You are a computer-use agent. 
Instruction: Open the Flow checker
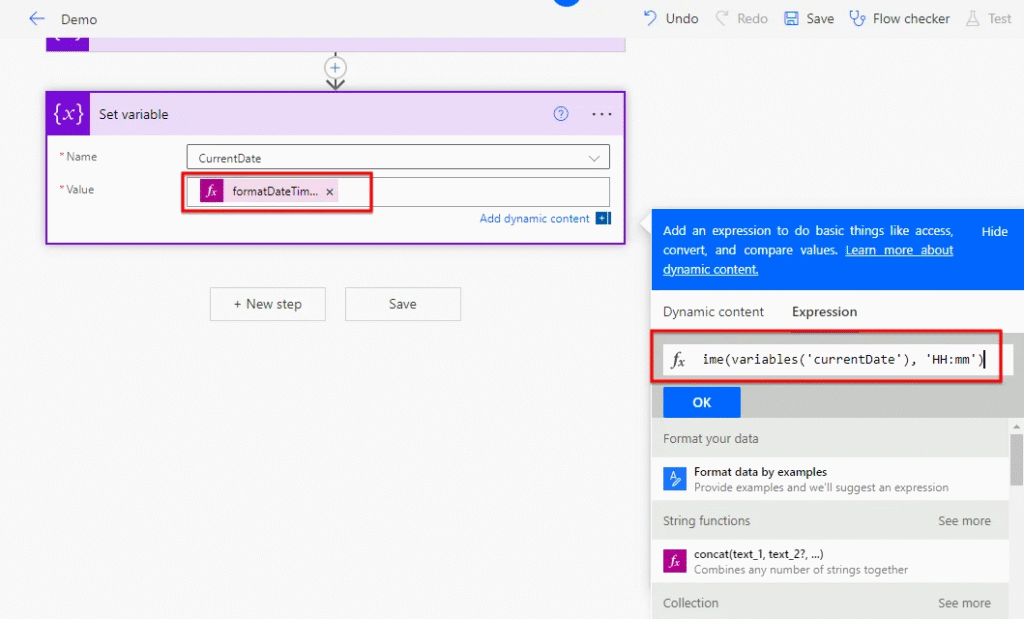(x=898, y=19)
